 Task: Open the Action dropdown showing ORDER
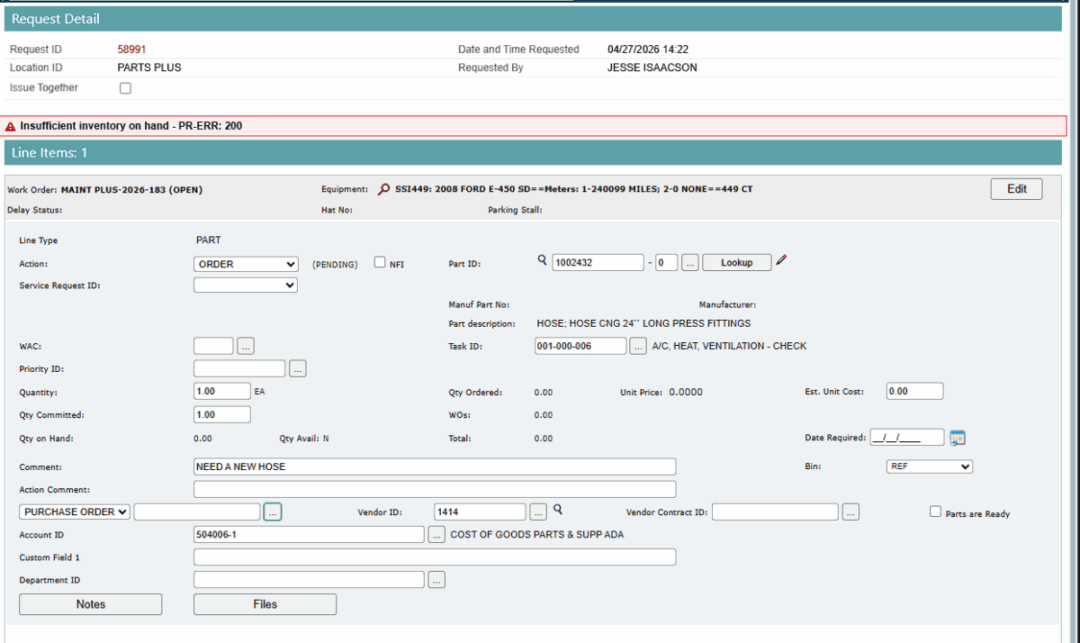(246, 264)
